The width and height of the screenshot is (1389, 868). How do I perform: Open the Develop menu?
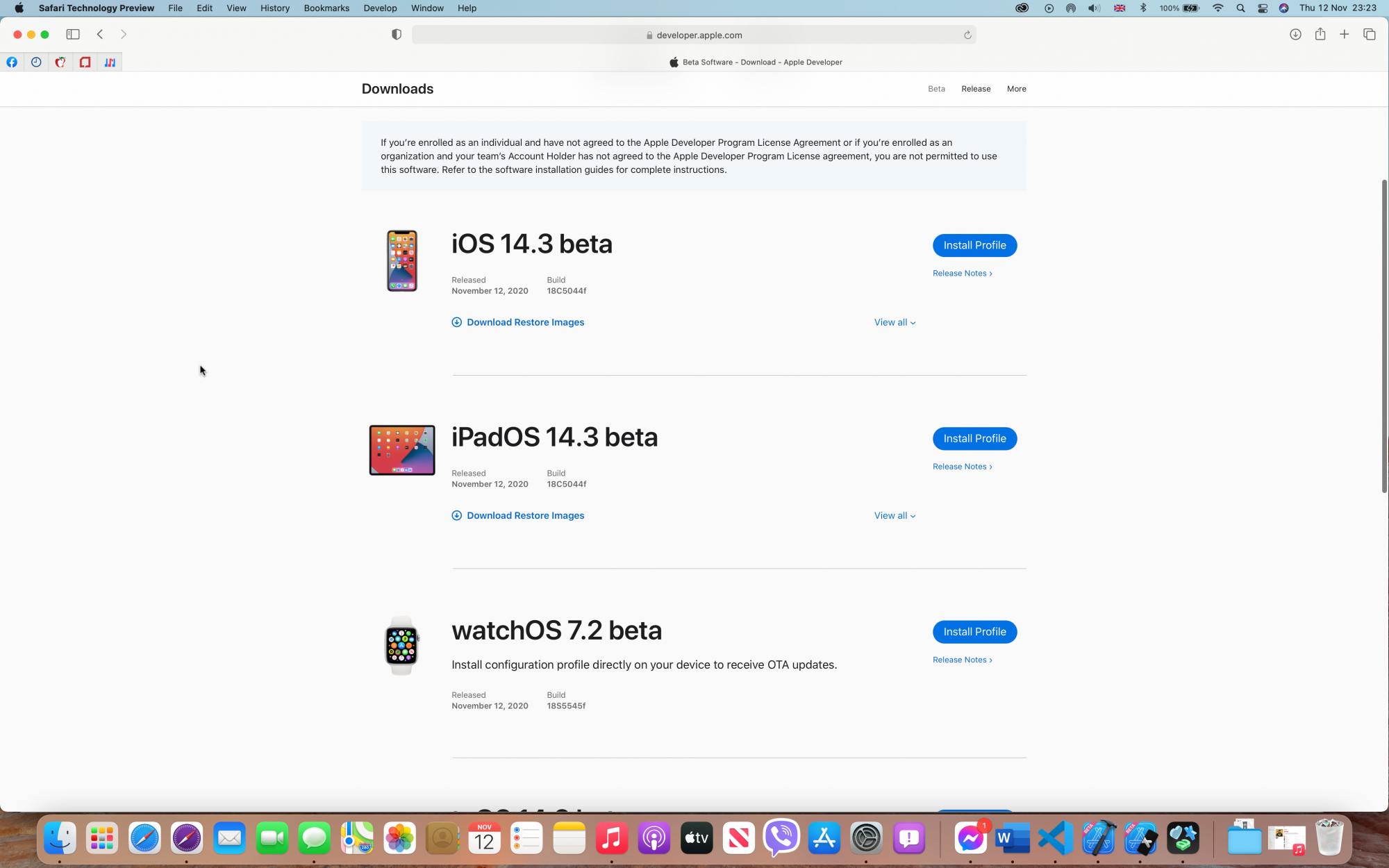[380, 8]
